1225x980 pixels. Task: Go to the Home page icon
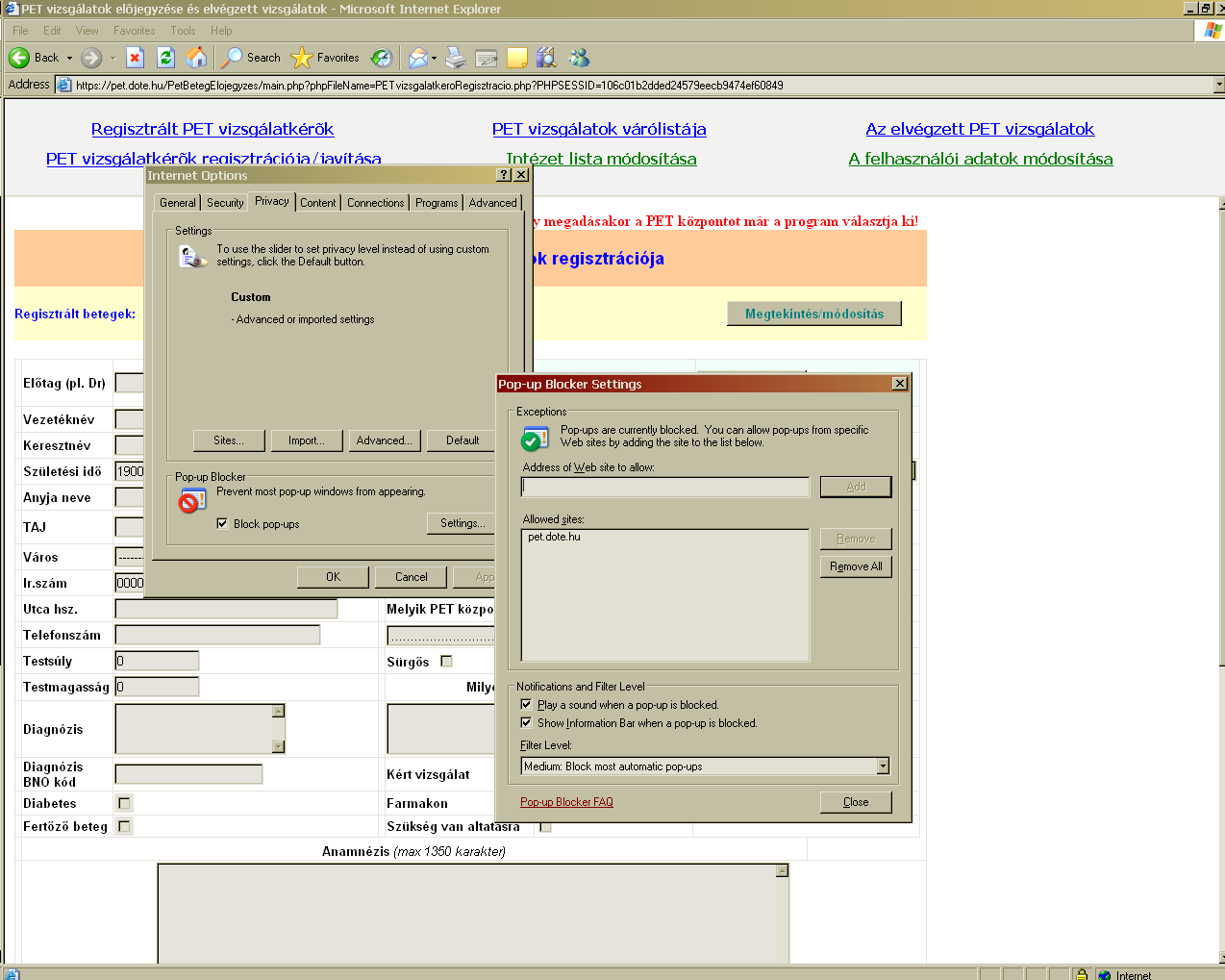196,58
